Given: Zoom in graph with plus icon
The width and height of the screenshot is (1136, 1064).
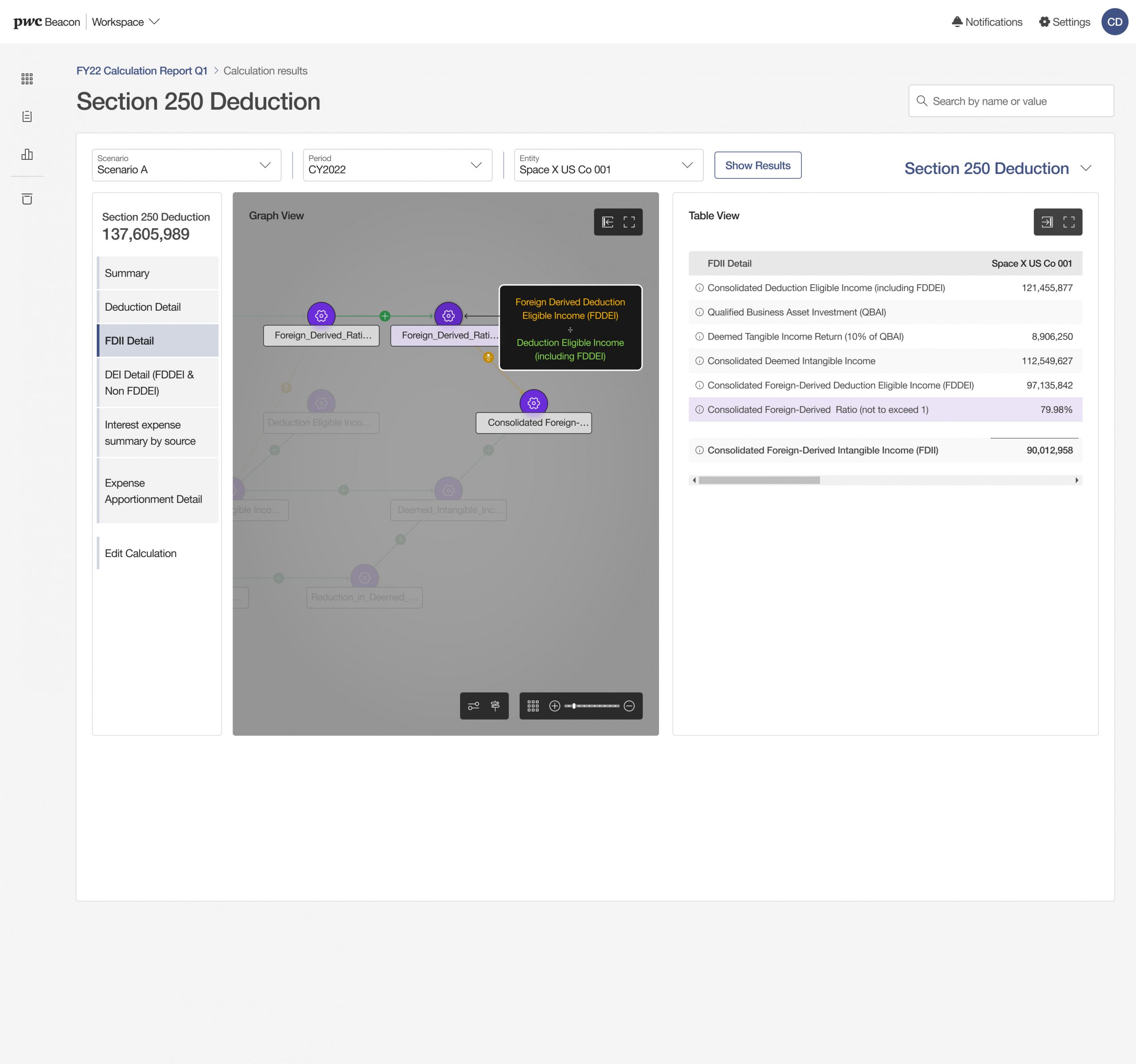Looking at the screenshot, I should click(x=554, y=706).
